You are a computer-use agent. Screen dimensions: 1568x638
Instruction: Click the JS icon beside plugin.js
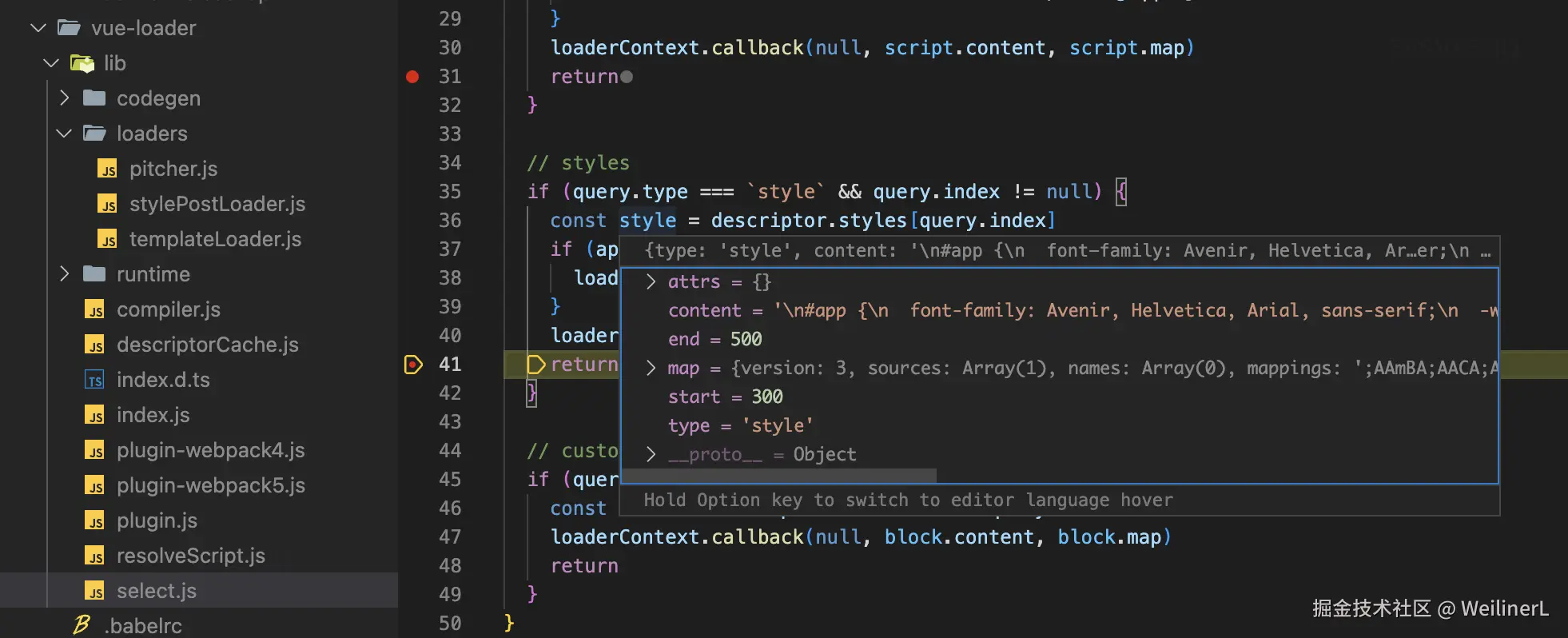(94, 520)
